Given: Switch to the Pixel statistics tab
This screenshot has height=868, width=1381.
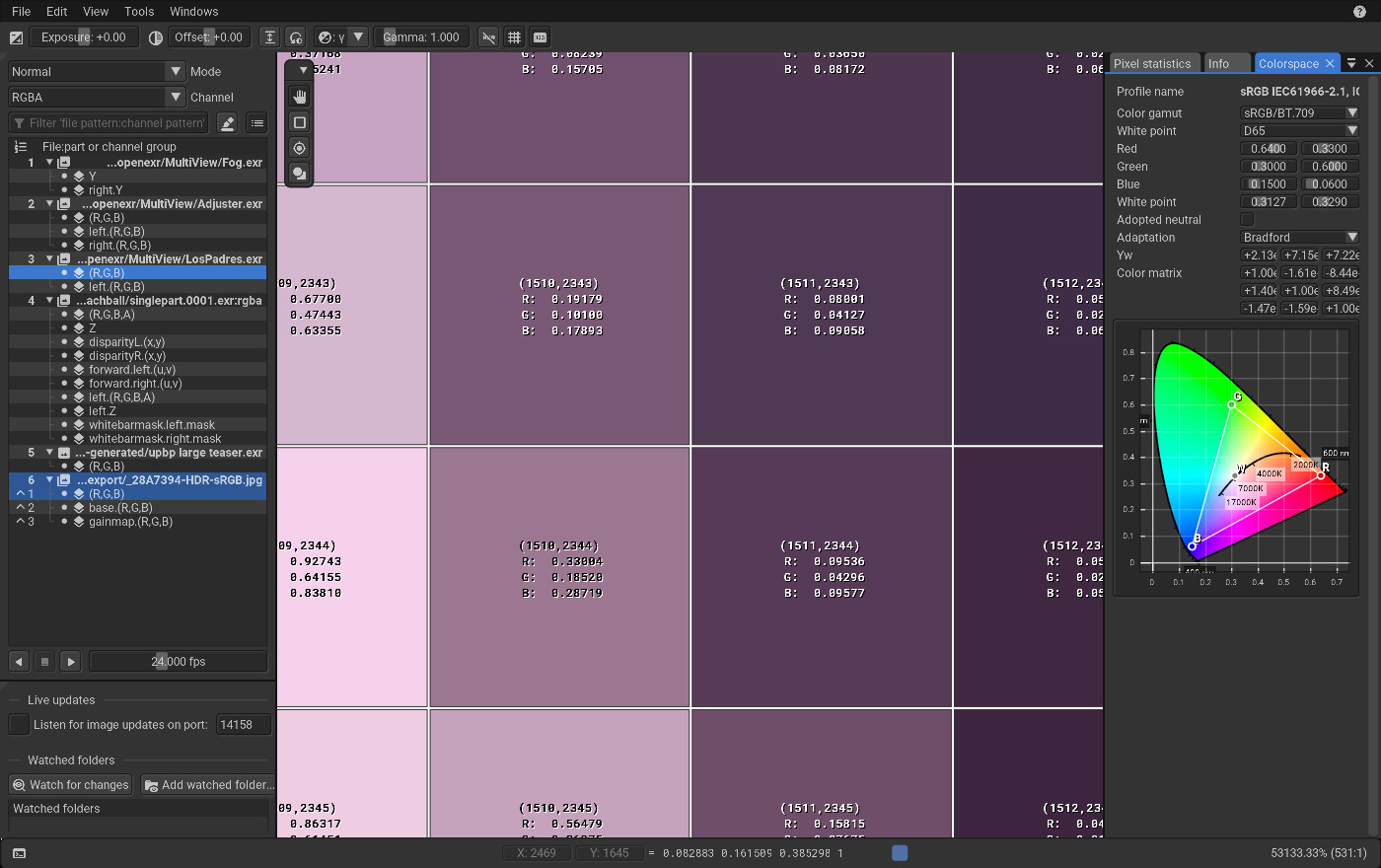Looking at the screenshot, I should click(1152, 63).
